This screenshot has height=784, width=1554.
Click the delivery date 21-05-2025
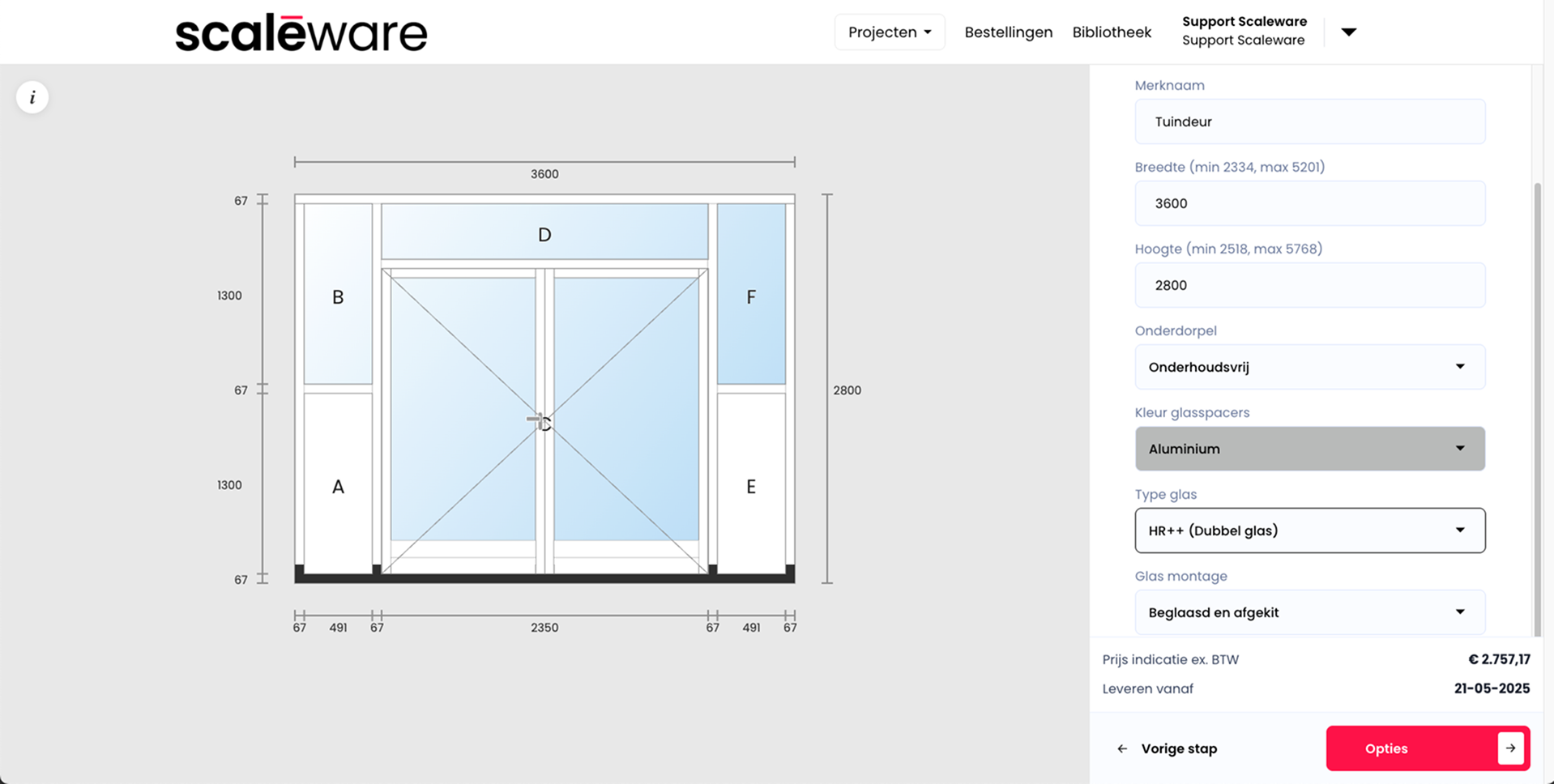coord(1492,688)
